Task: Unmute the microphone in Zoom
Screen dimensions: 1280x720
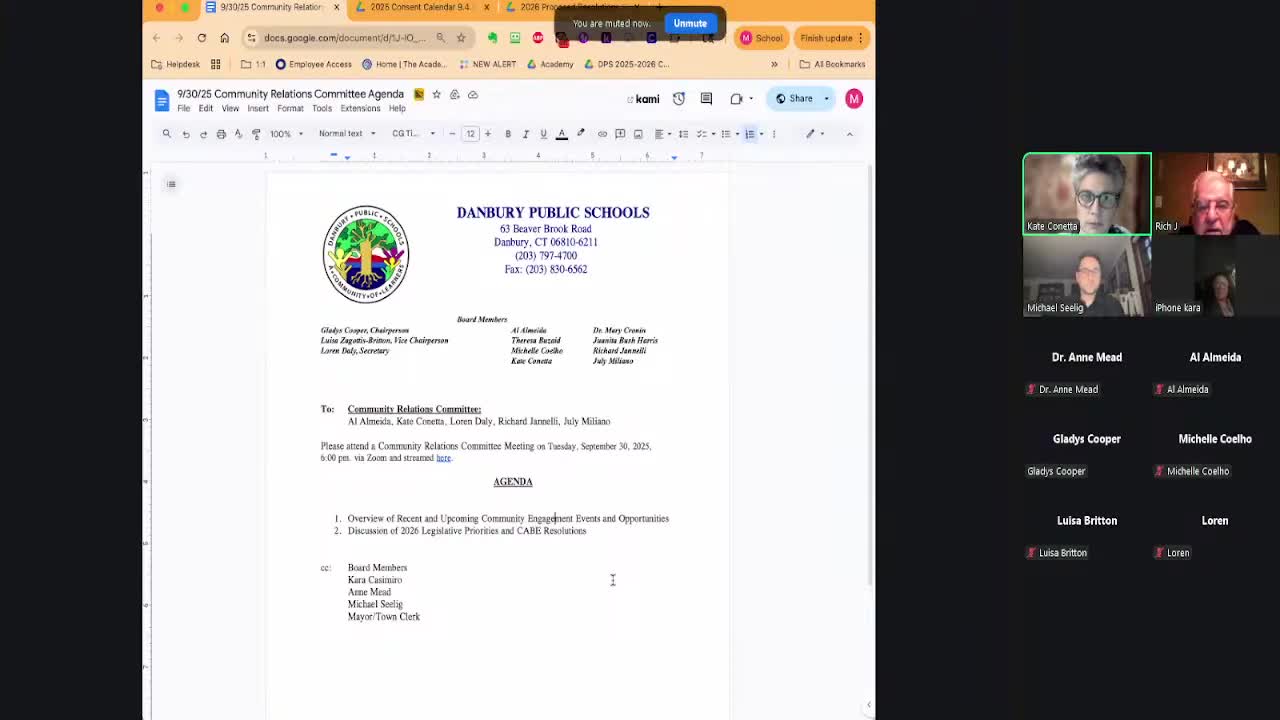Action: click(689, 23)
